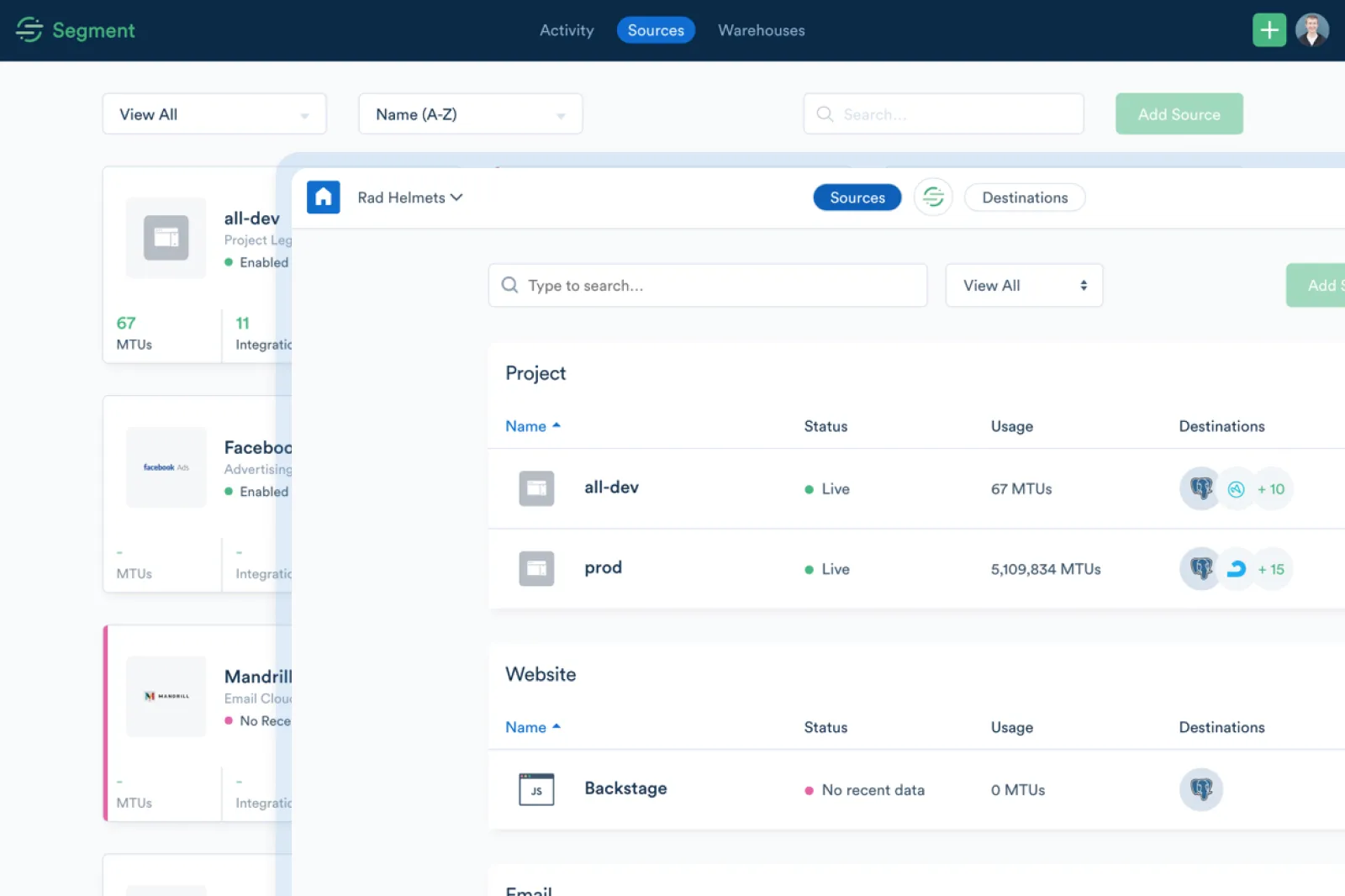
Task: Show the +15 more destinations for prod
Action: tap(1271, 569)
